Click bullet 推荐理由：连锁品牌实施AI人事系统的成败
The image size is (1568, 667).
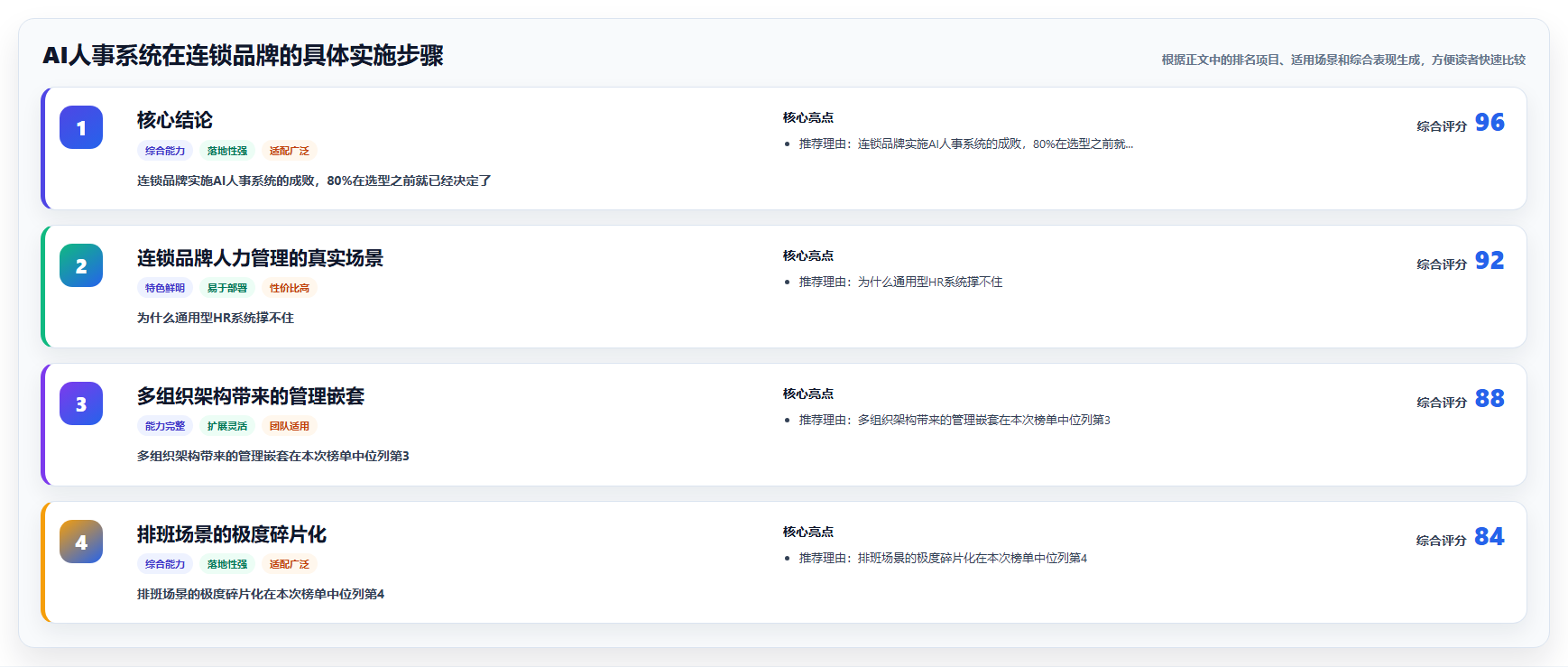click(966, 144)
